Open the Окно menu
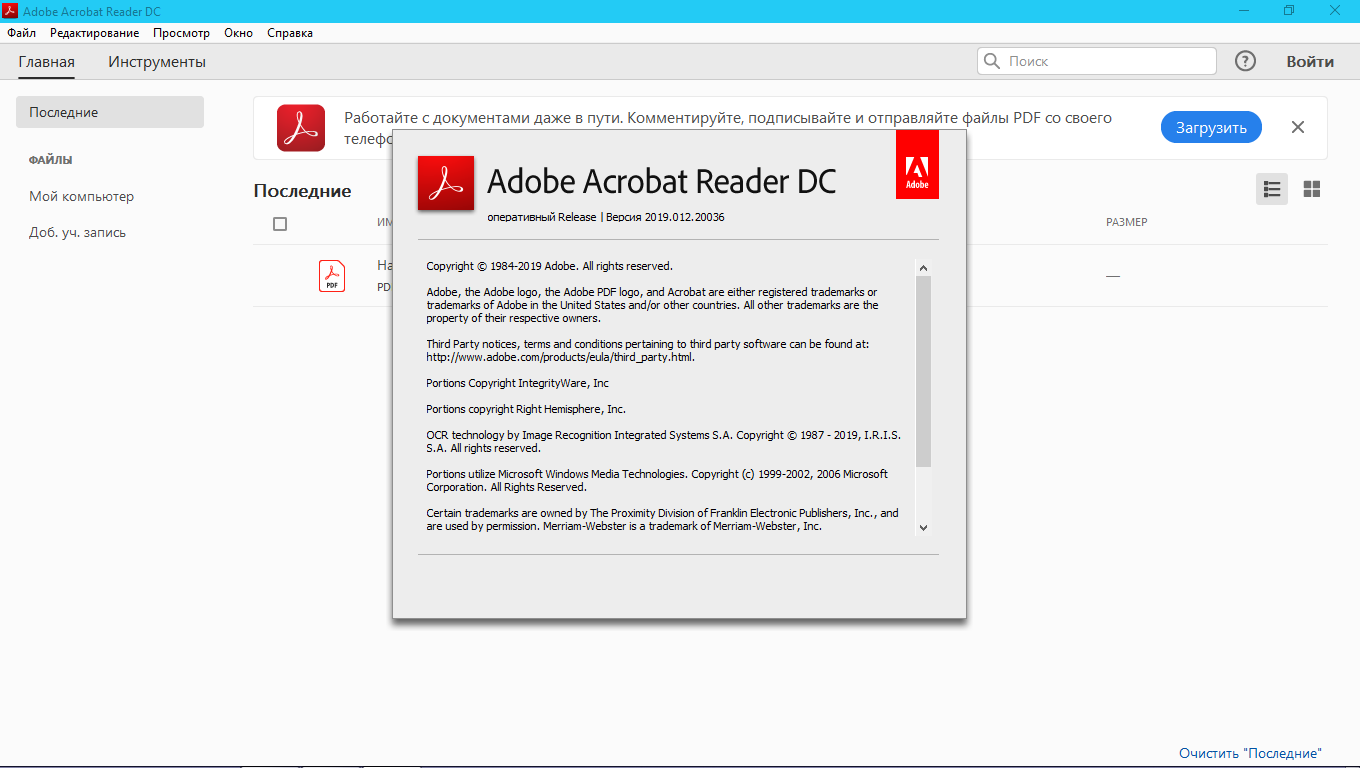The width and height of the screenshot is (1360, 768). click(x=238, y=33)
